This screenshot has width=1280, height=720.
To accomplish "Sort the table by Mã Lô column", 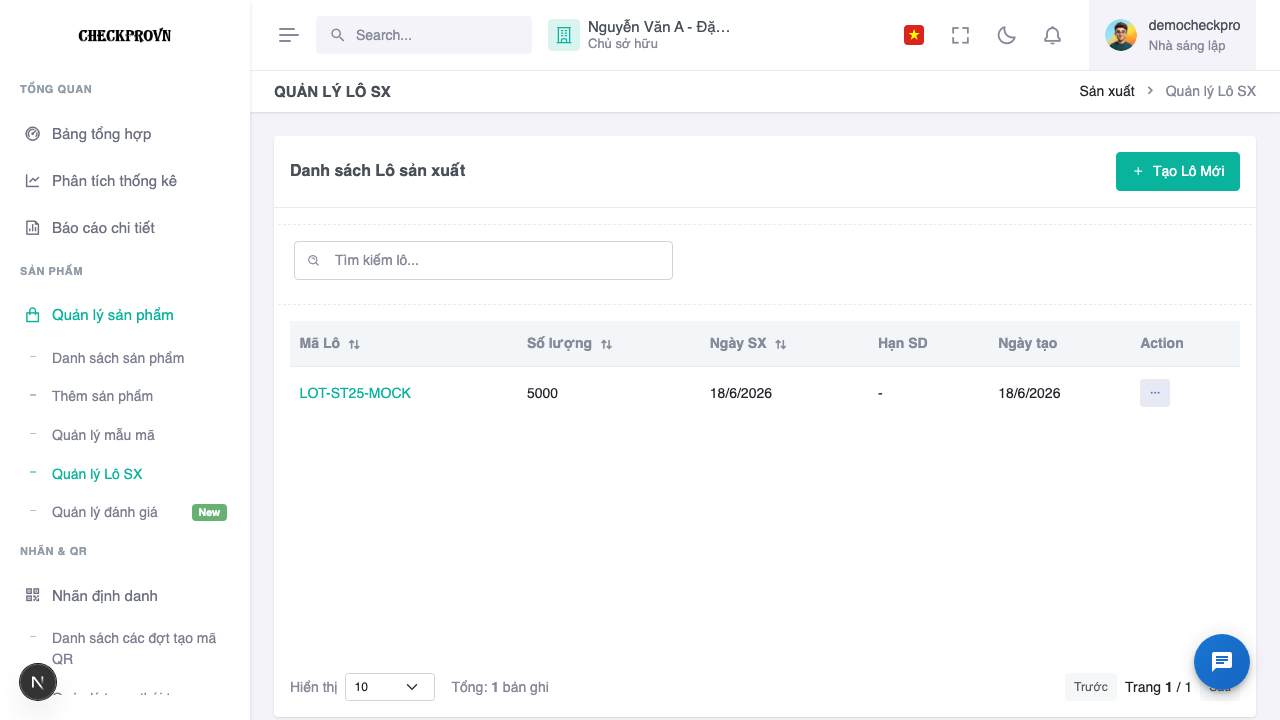I will [x=354, y=344].
